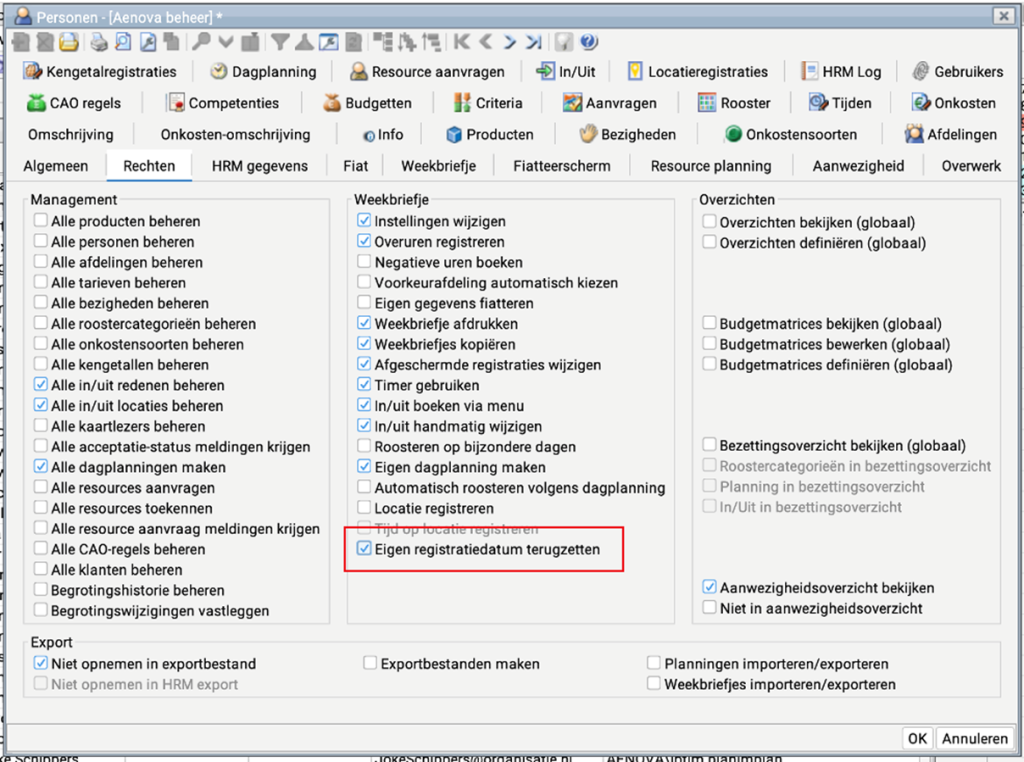Check Negatieve uren boeken option
1024x762 pixels.
(364, 263)
